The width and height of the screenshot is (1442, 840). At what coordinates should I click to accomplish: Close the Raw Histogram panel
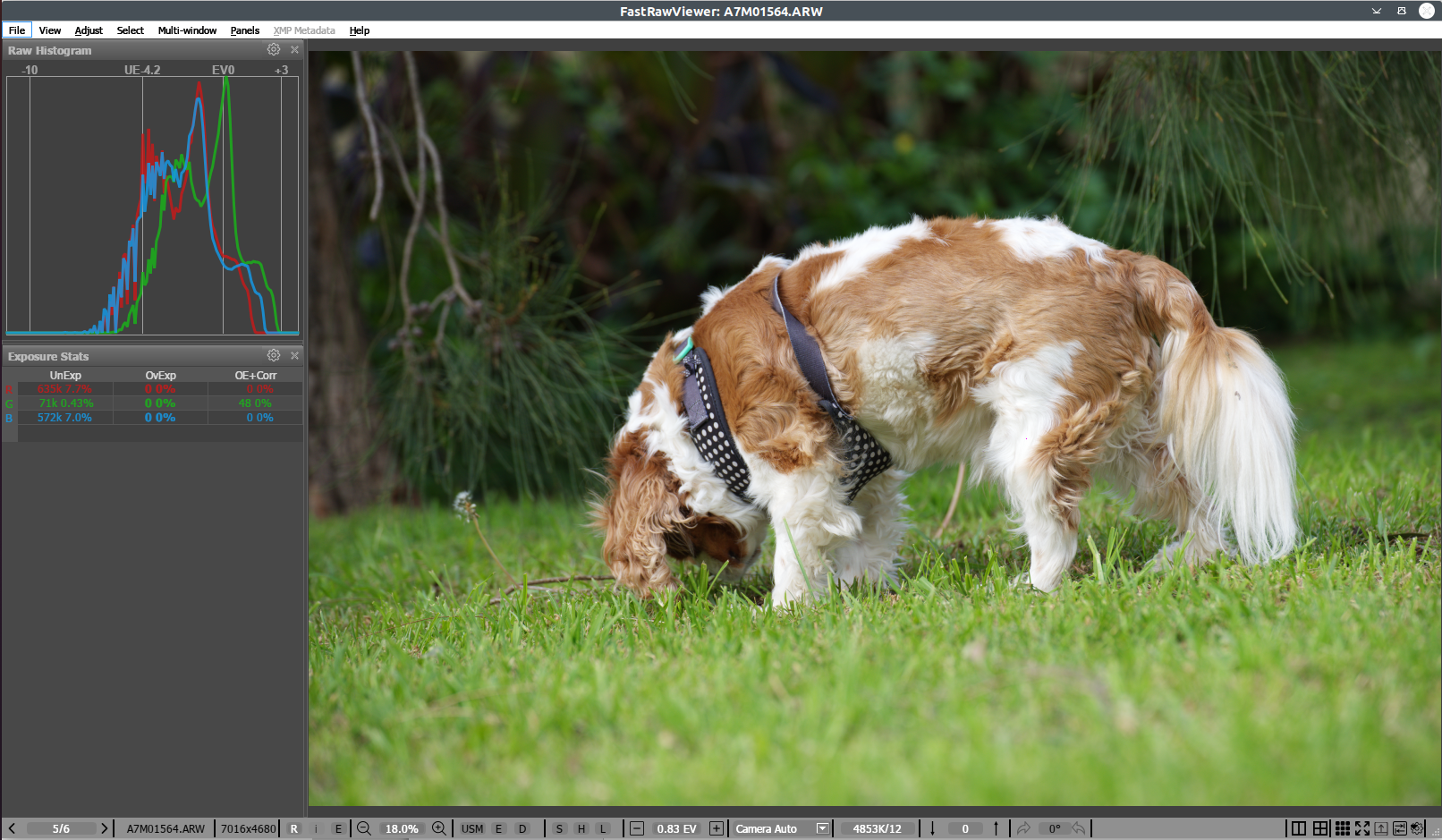pyautogui.click(x=294, y=50)
